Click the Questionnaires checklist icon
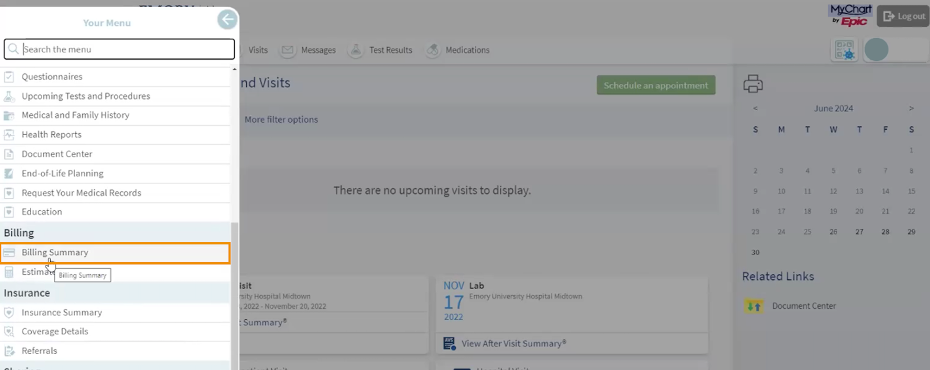Image resolution: width=930 pixels, height=370 pixels. tap(9, 77)
